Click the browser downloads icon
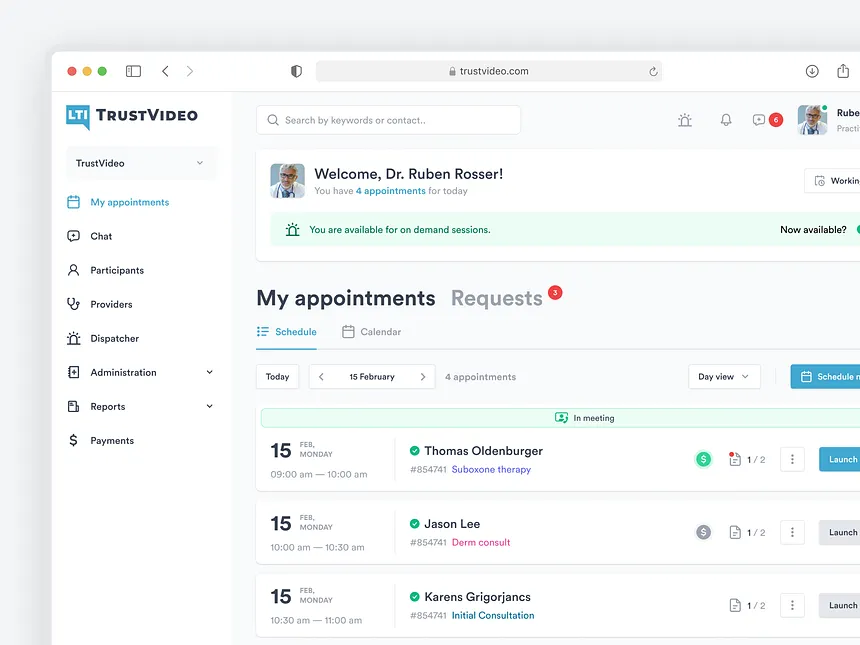 click(x=812, y=72)
